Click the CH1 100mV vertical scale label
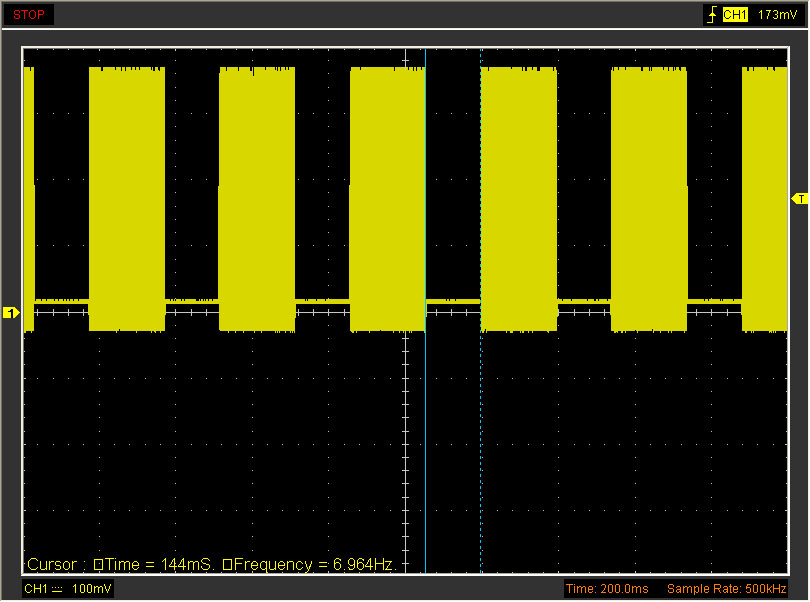The width and height of the screenshot is (810, 602). coord(68,589)
